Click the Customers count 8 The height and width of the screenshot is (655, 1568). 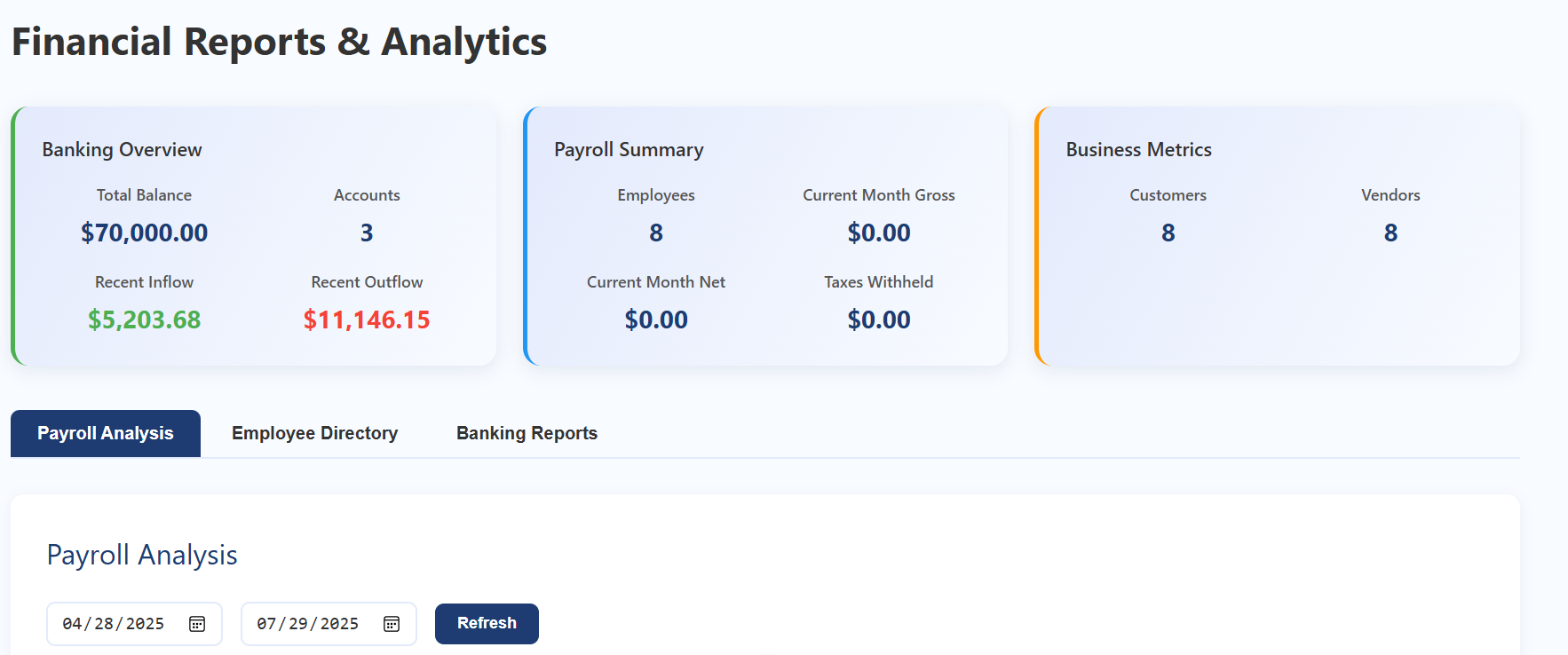coord(1168,233)
